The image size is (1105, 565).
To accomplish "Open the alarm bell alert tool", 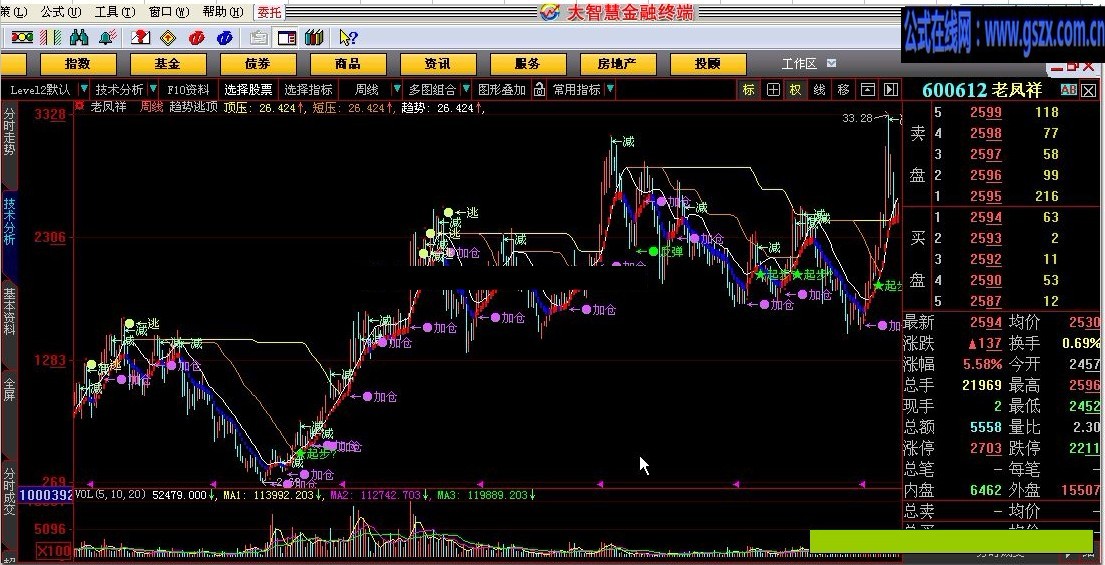I will [108, 37].
